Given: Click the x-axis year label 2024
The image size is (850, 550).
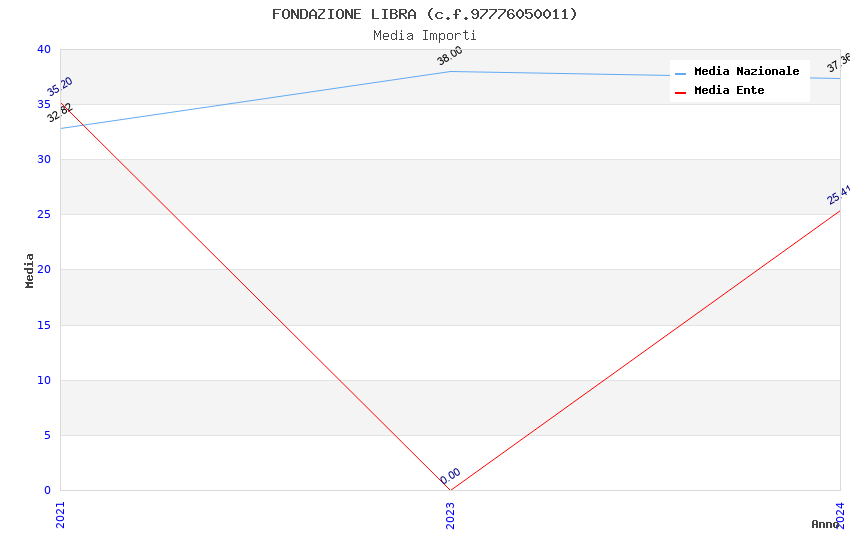Looking at the screenshot, I should pyautogui.click(x=840, y=515).
